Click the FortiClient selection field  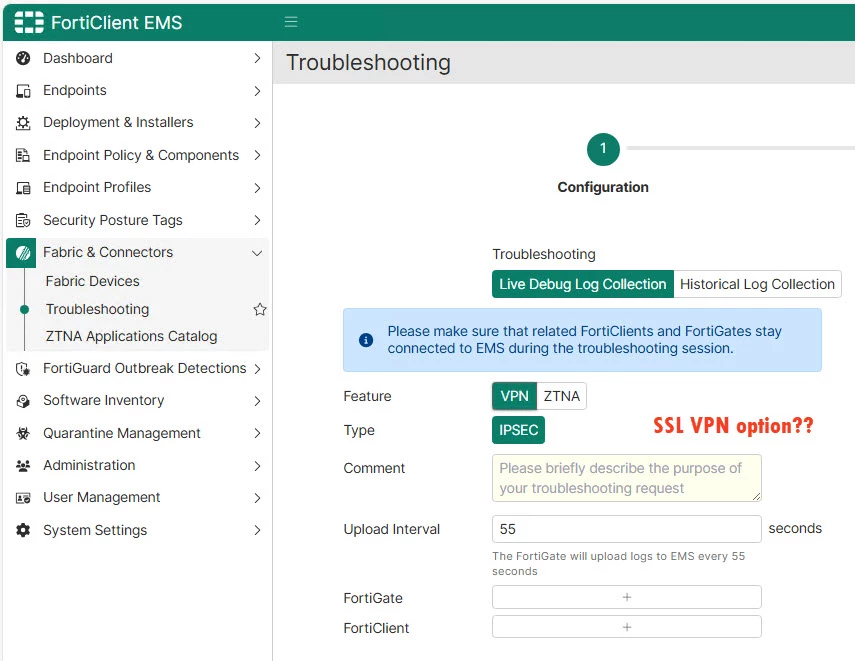[627, 627]
